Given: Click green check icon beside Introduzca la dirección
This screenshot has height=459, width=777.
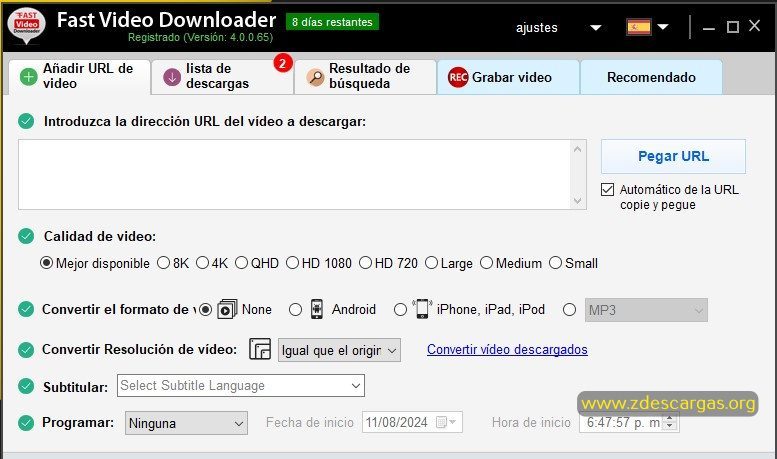Looking at the screenshot, I should pos(26,121).
